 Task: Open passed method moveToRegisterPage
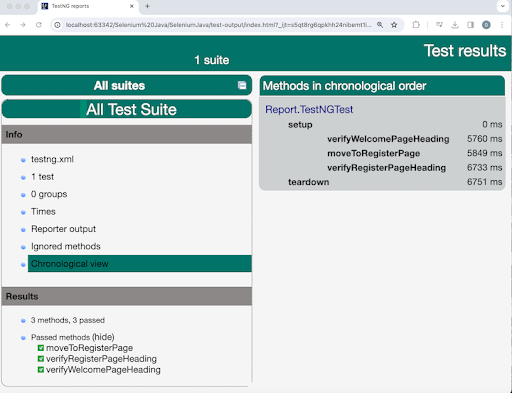click(x=89, y=348)
